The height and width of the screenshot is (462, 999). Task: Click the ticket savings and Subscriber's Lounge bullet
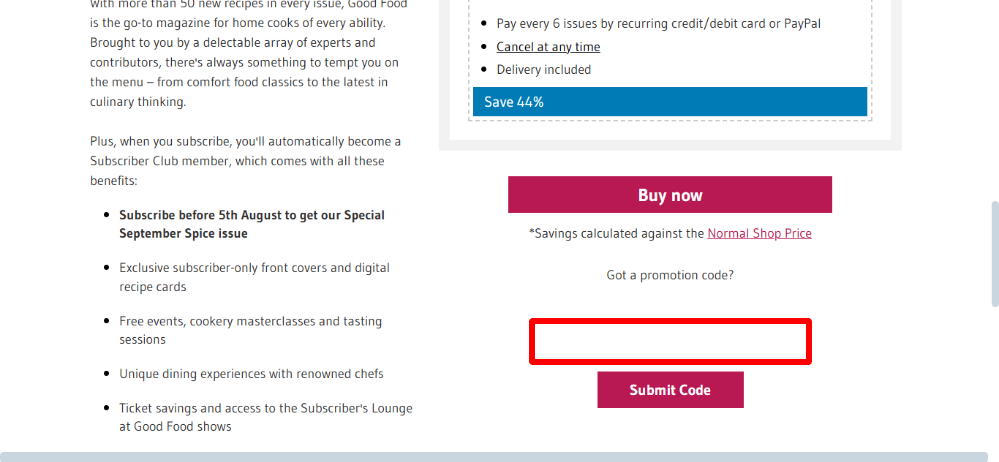coord(265,417)
